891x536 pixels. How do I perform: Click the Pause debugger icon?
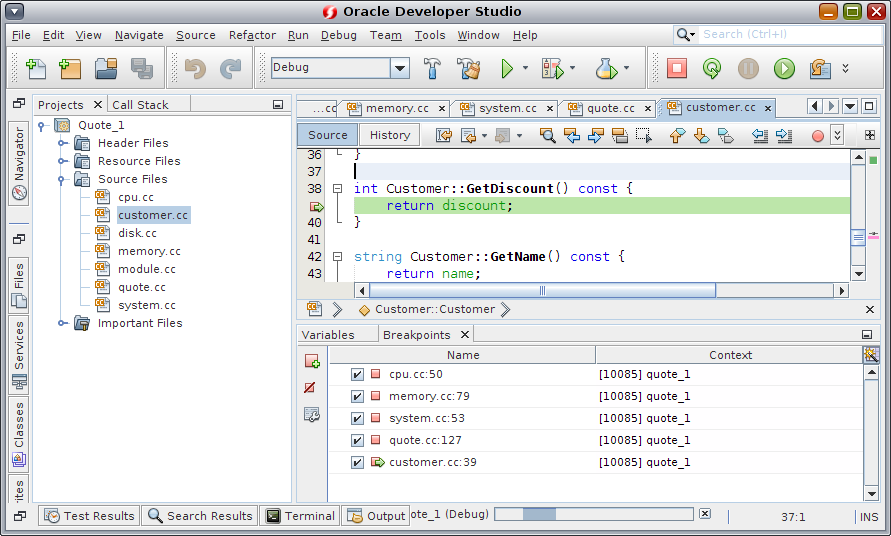(x=748, y=68)
